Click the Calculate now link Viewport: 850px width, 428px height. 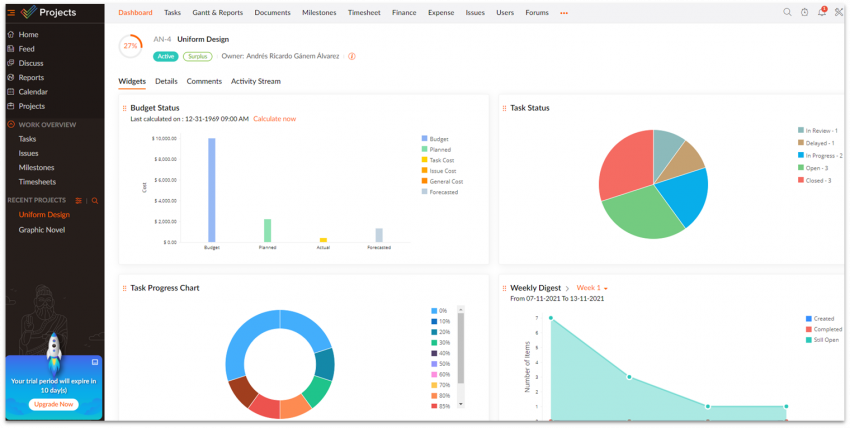pyautogui.click(x=274, y=119)
